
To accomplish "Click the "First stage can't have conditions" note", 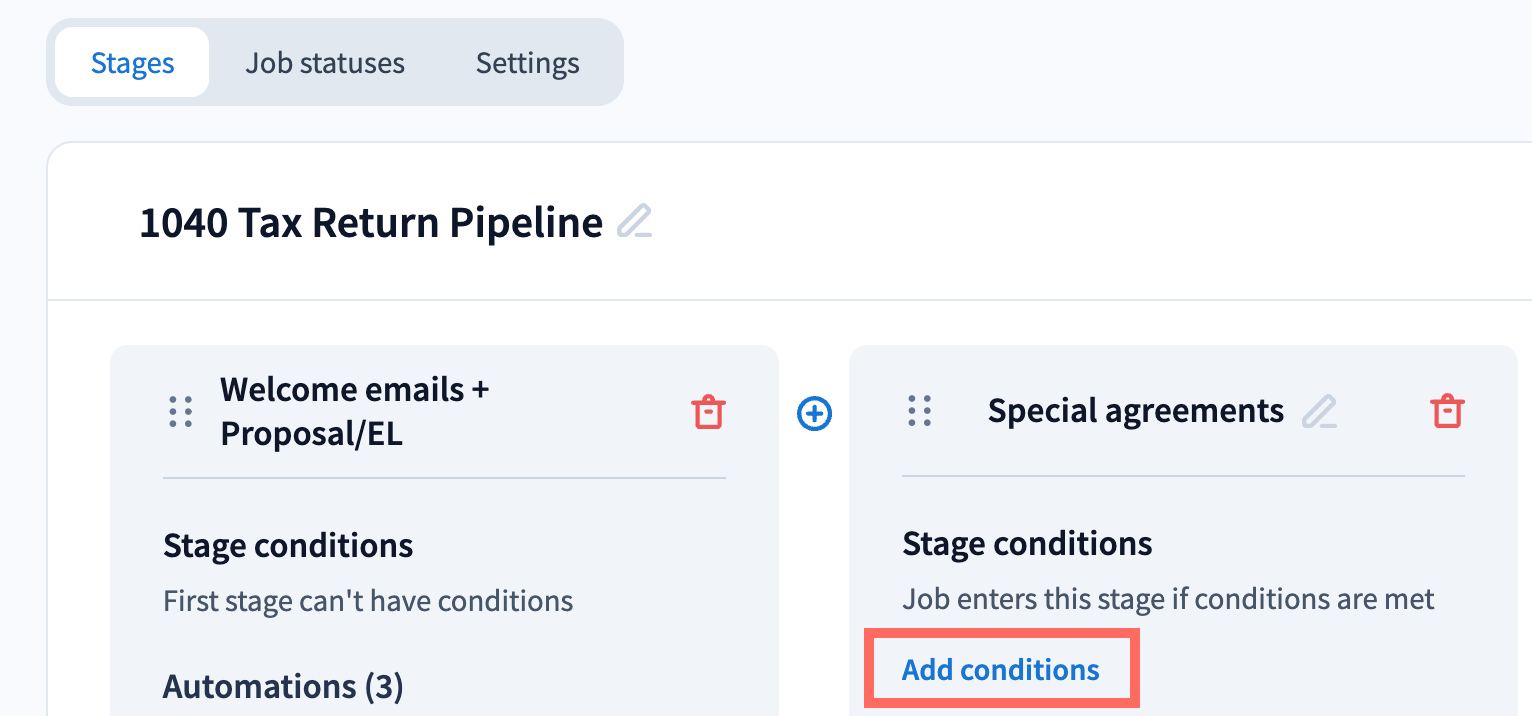I will coord(368,601).
